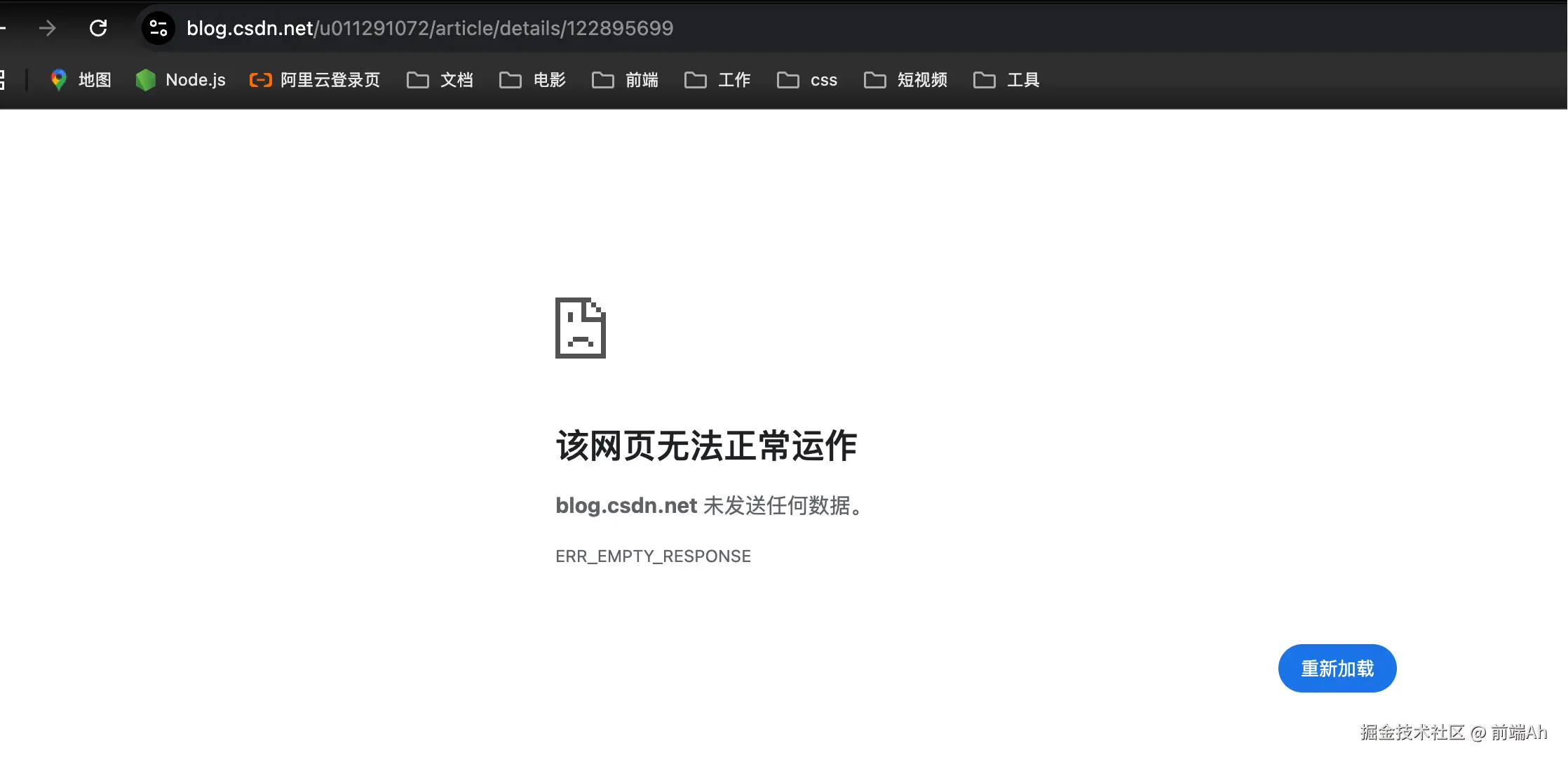Click the folder icon next to 文档
The image size is (1568, 762).
417,80
